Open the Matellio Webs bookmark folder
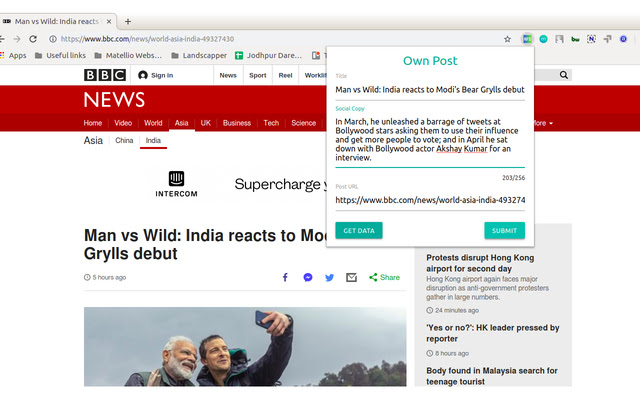Screen dimensions: 640x400 pyautogui.click(x=128, y=56)
